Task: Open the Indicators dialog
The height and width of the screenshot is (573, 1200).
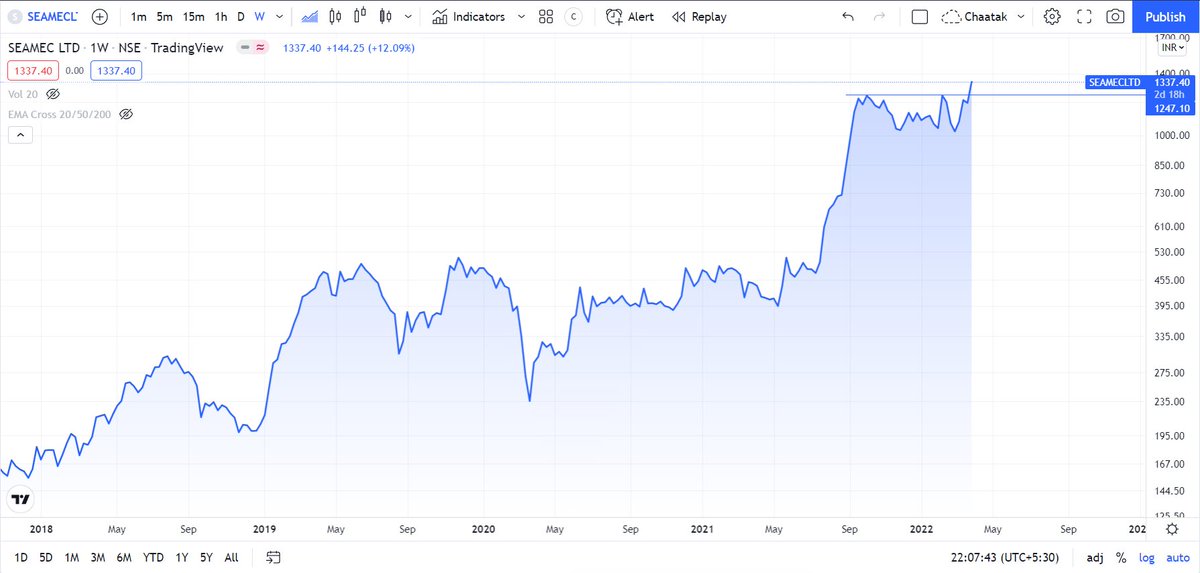Action: coord(469,17)
